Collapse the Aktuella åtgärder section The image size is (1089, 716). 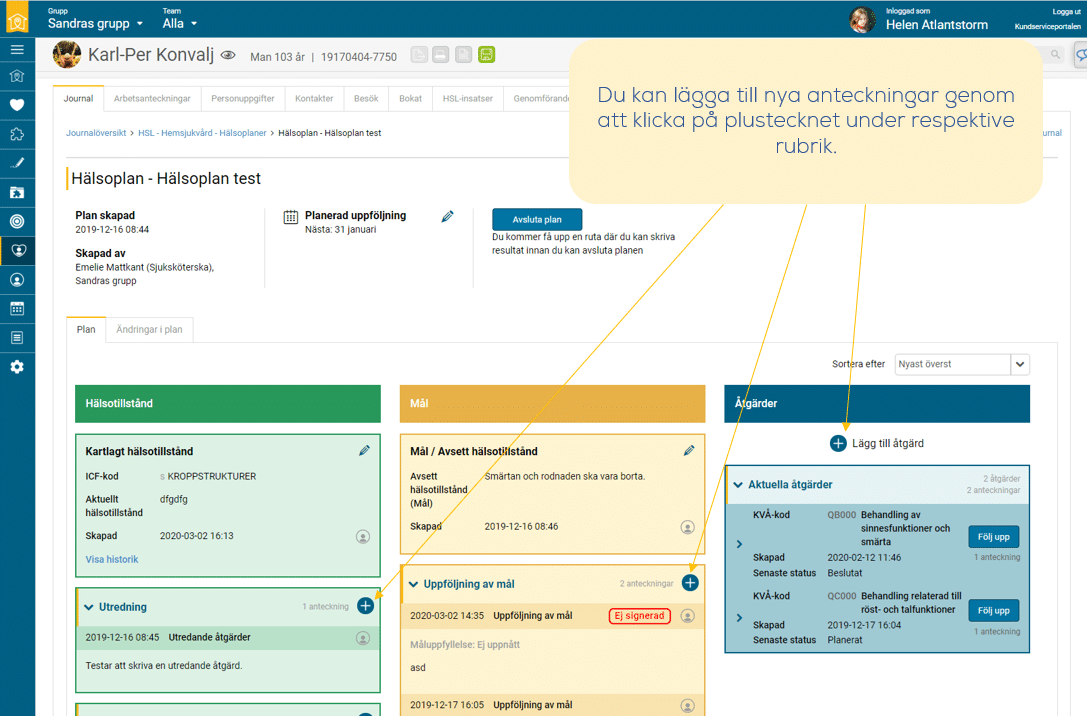738,485
